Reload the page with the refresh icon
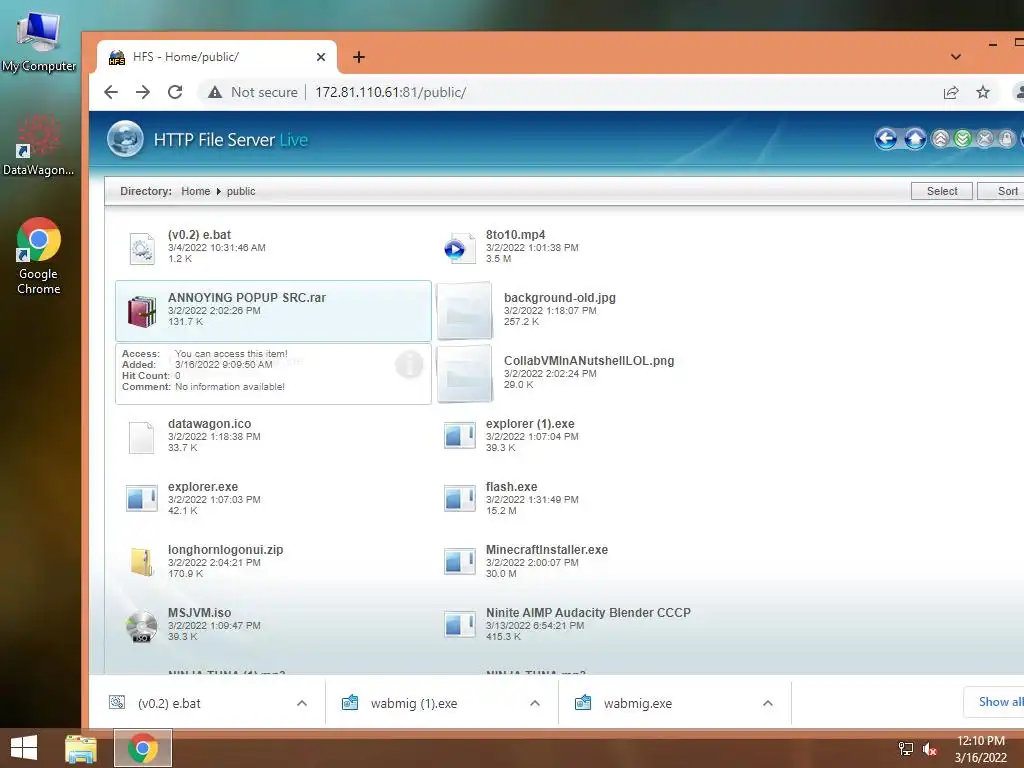Image resolution: width=1024 pixels, height=768 pixels. tap(174, 92)
